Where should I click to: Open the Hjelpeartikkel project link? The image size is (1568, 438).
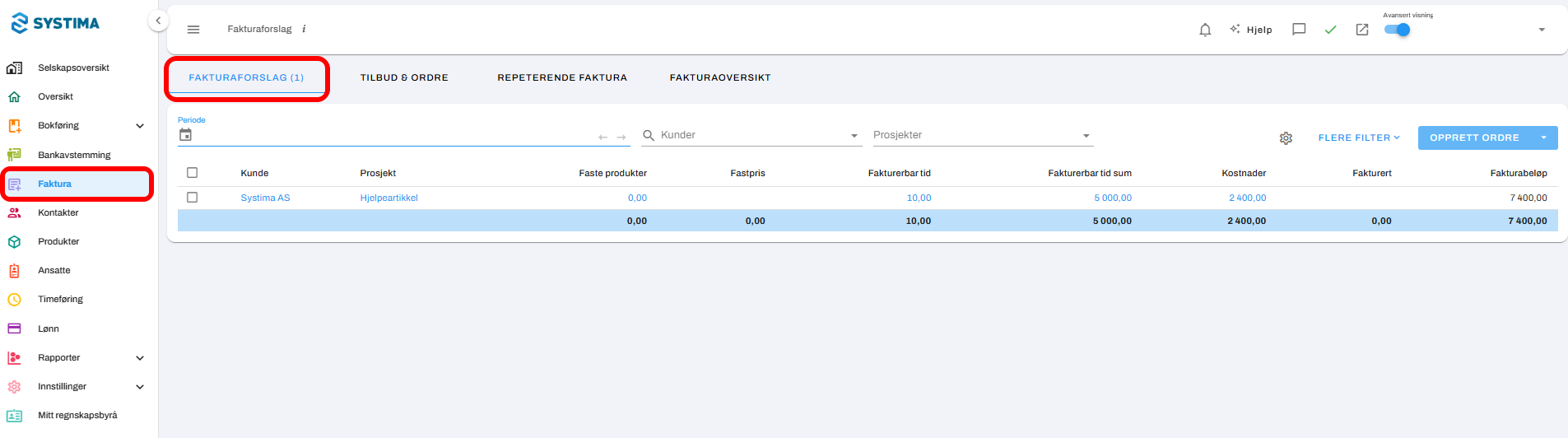pyautogui.click(x=389, y=198)
